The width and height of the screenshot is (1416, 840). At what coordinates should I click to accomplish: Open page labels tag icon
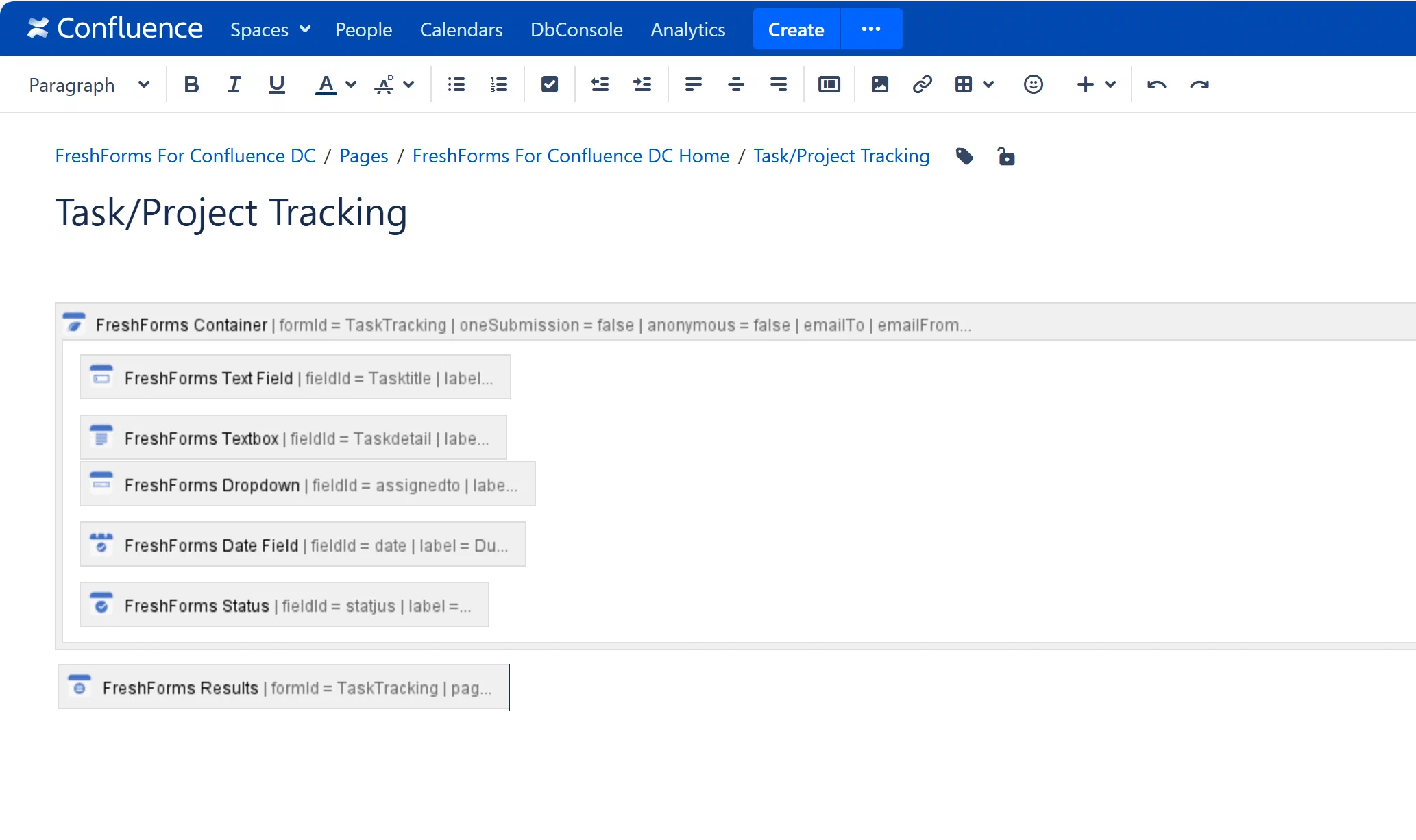(964, 156)
